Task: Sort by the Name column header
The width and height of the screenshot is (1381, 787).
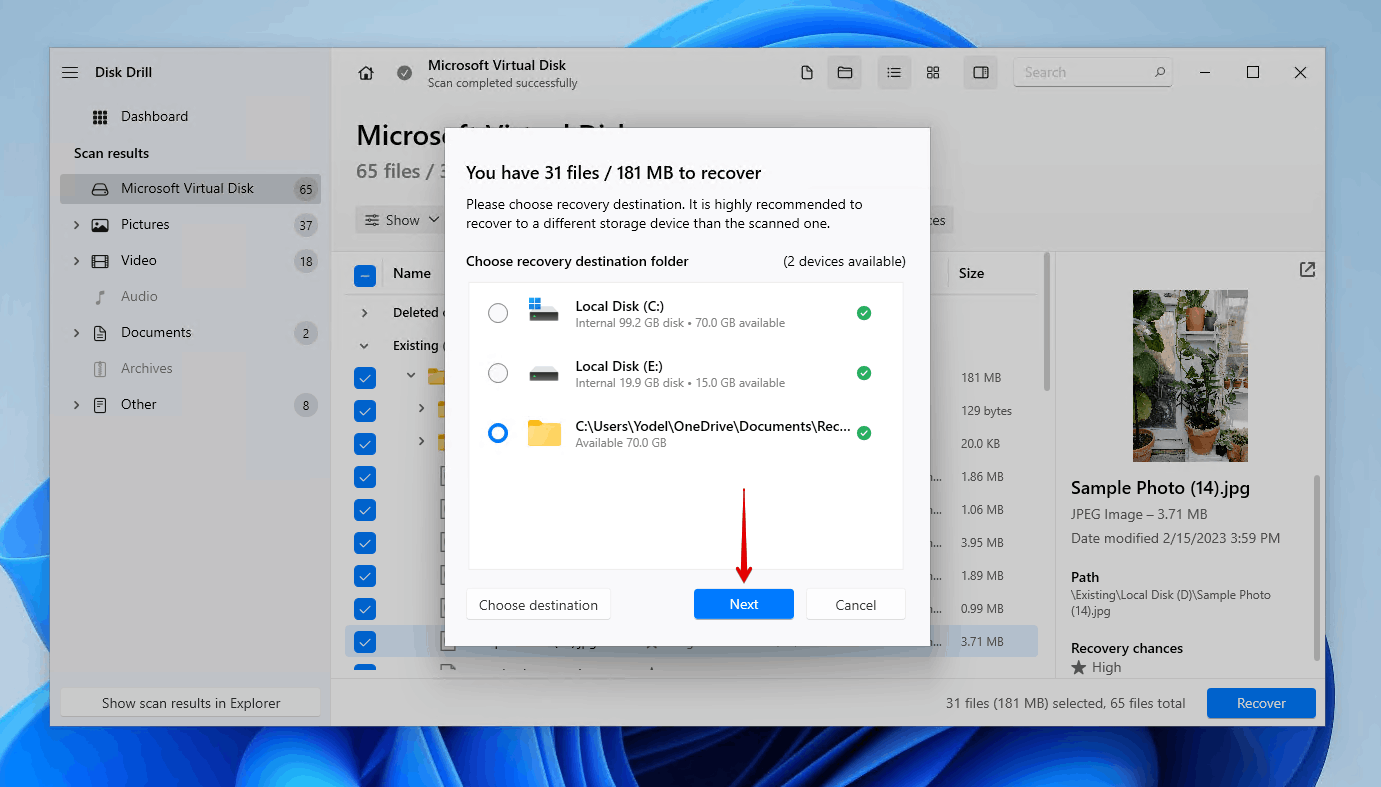Action: tap(412, 273)
